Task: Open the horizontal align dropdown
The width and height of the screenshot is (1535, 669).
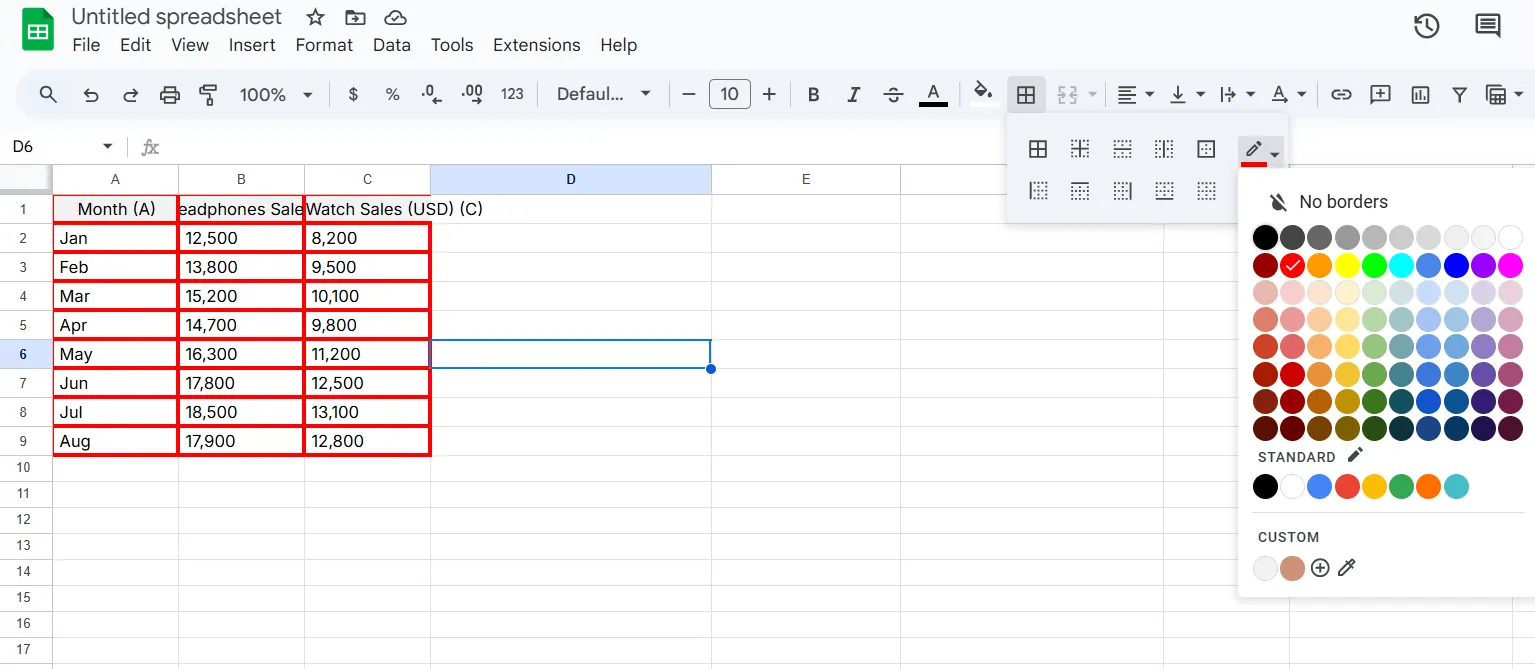Action: click(1135, 94)
